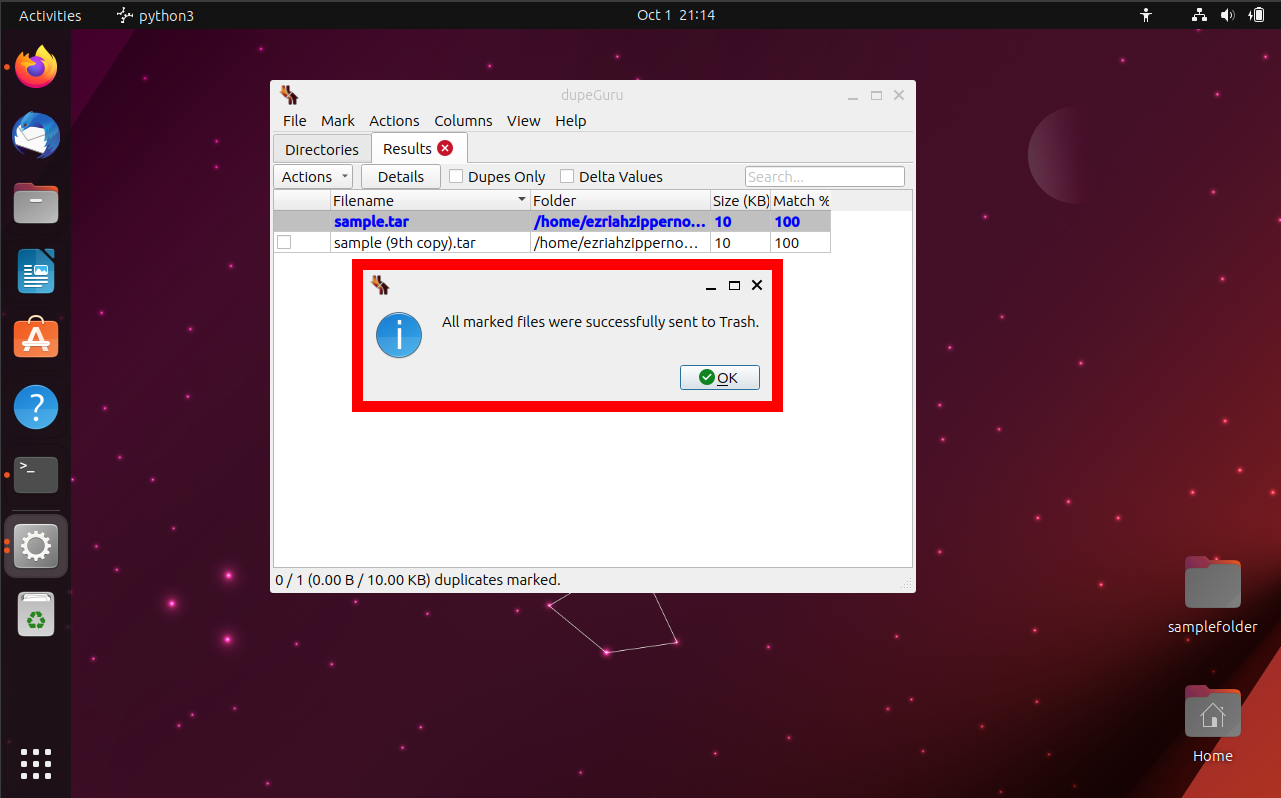Click the blue info icon in dialog
Screen dimensions: 1281x798
tap(399, 335)
